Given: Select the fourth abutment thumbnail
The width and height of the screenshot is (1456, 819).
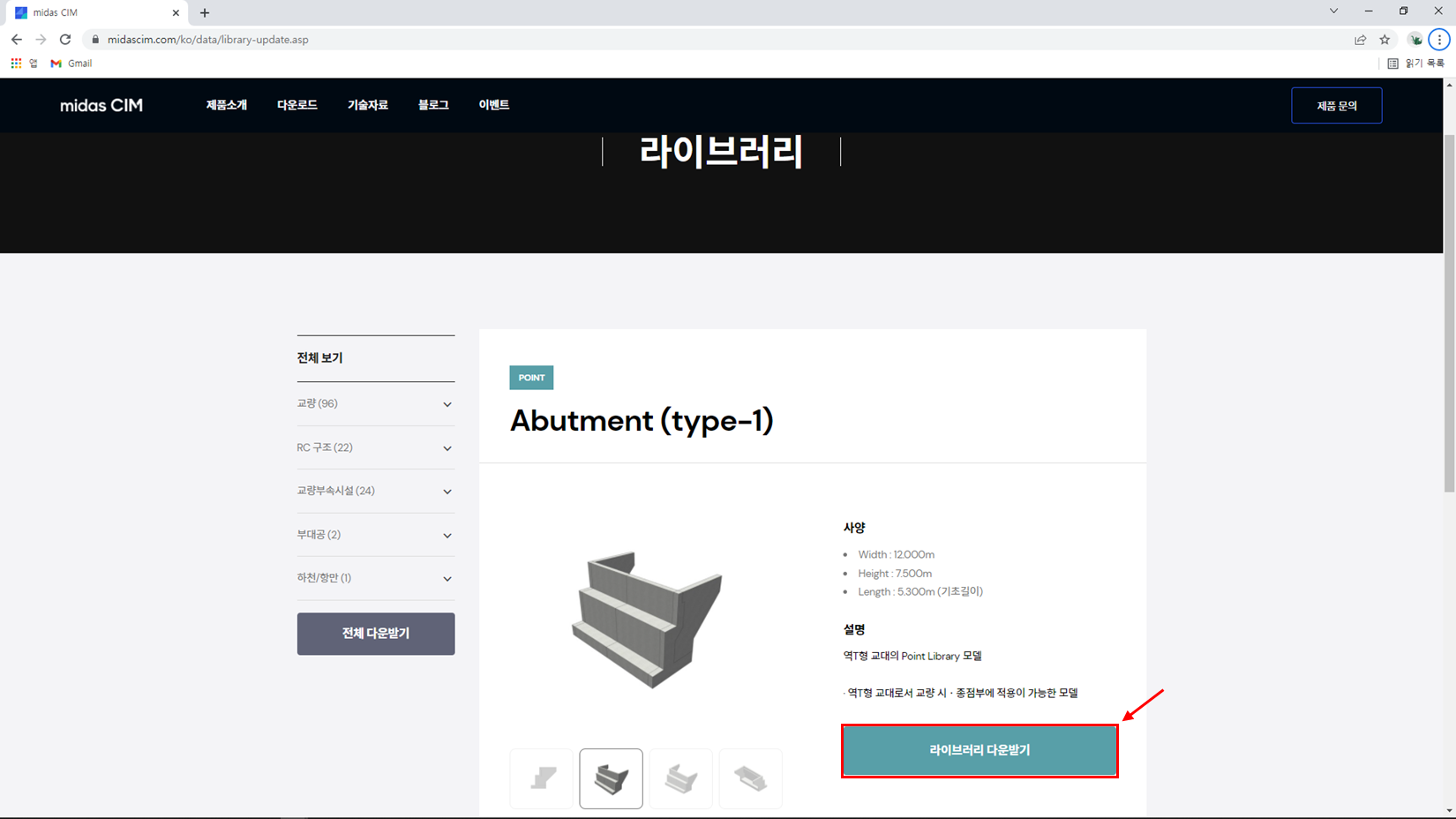Looking at the screenshot, I should pos(751,778).
